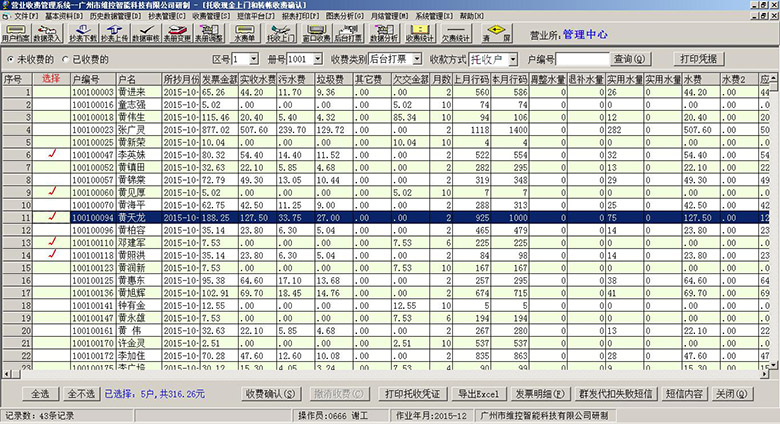Open the 基本资料 menu
The image size is (780, 424).
pyautogui.click(x=64, y=16)
